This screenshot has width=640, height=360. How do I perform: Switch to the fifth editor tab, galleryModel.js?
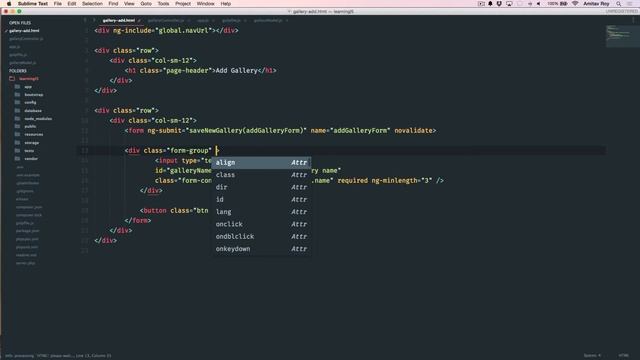[268, 20]
